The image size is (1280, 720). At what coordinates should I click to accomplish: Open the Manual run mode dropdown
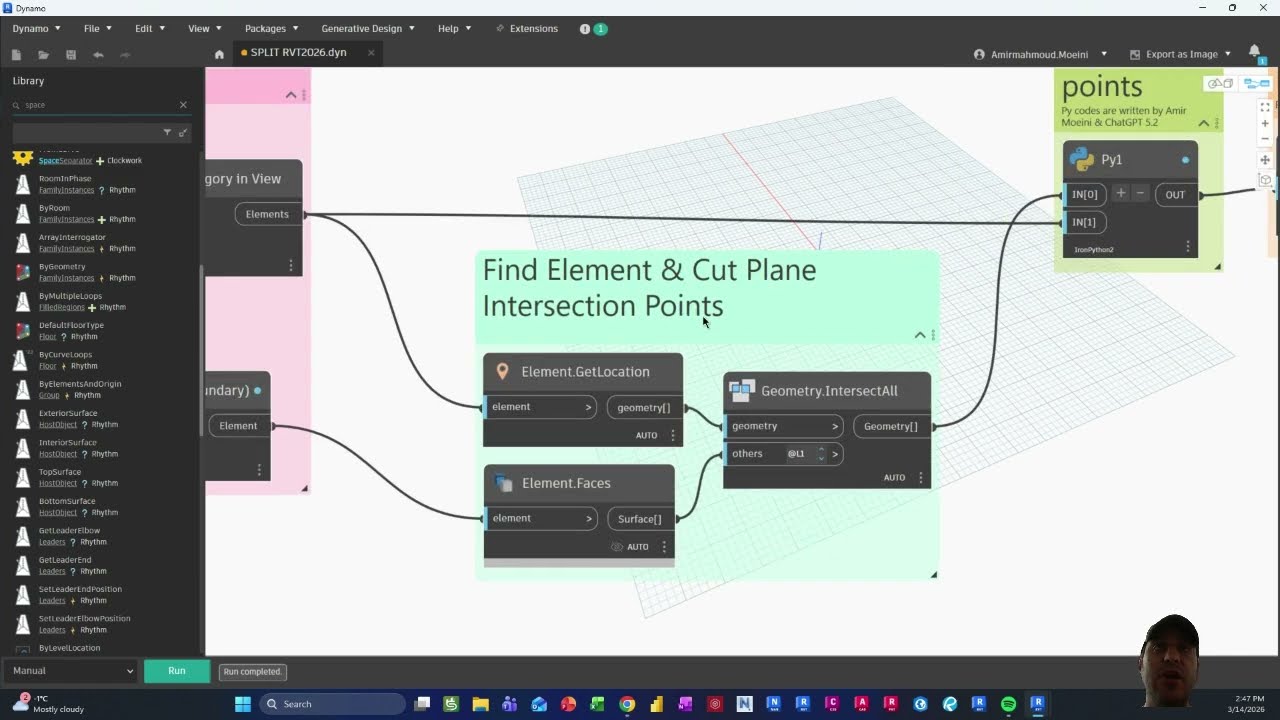72,671
